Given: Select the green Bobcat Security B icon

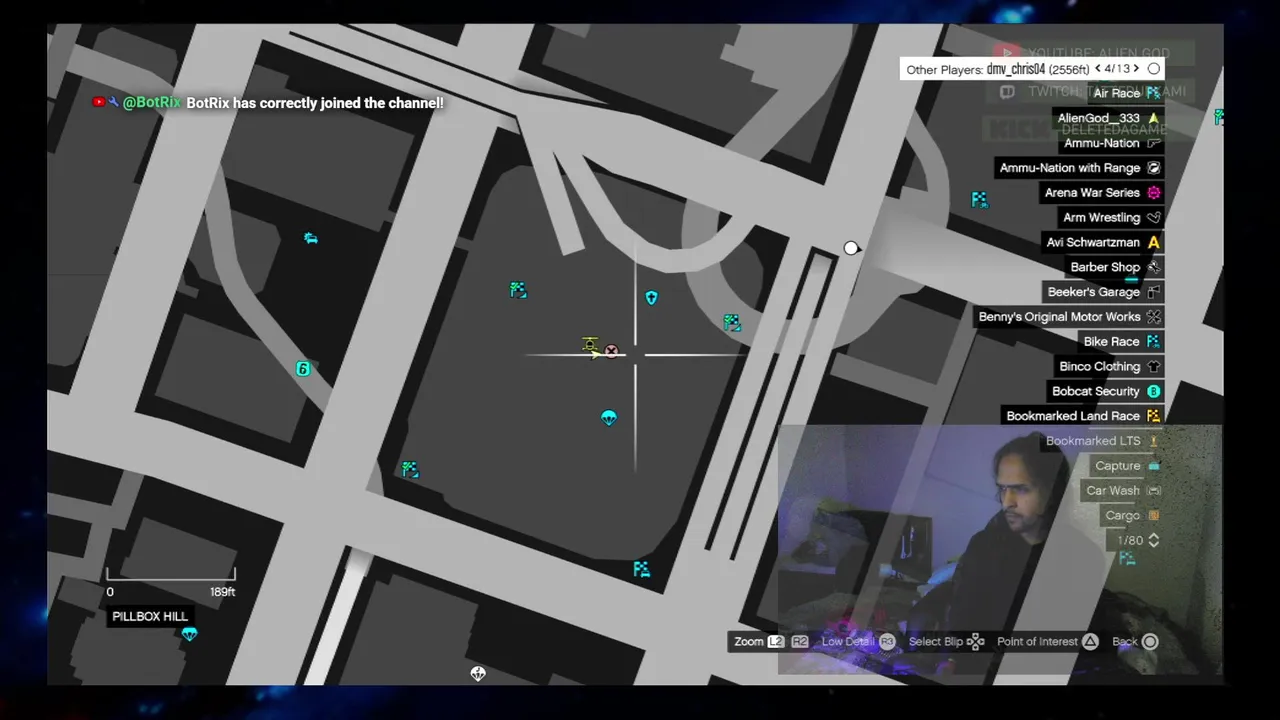Looking at the screenshot, I should pos(1154,391).
